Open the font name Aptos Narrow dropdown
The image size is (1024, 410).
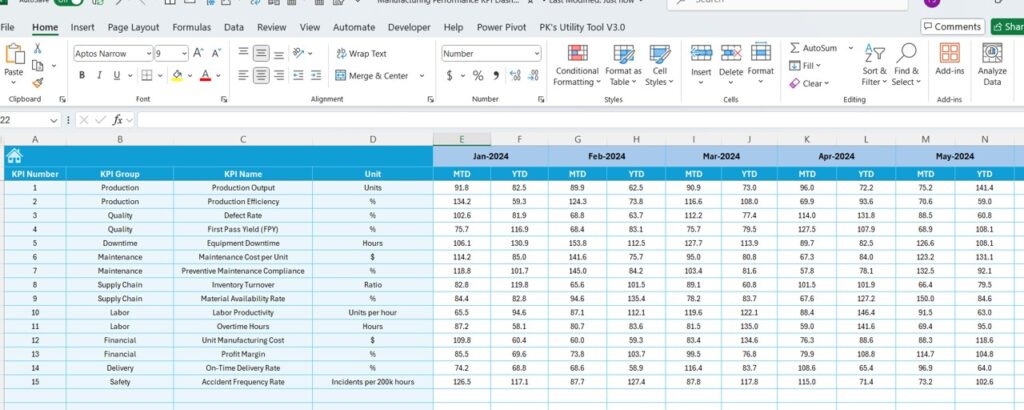tap(149, 54)
